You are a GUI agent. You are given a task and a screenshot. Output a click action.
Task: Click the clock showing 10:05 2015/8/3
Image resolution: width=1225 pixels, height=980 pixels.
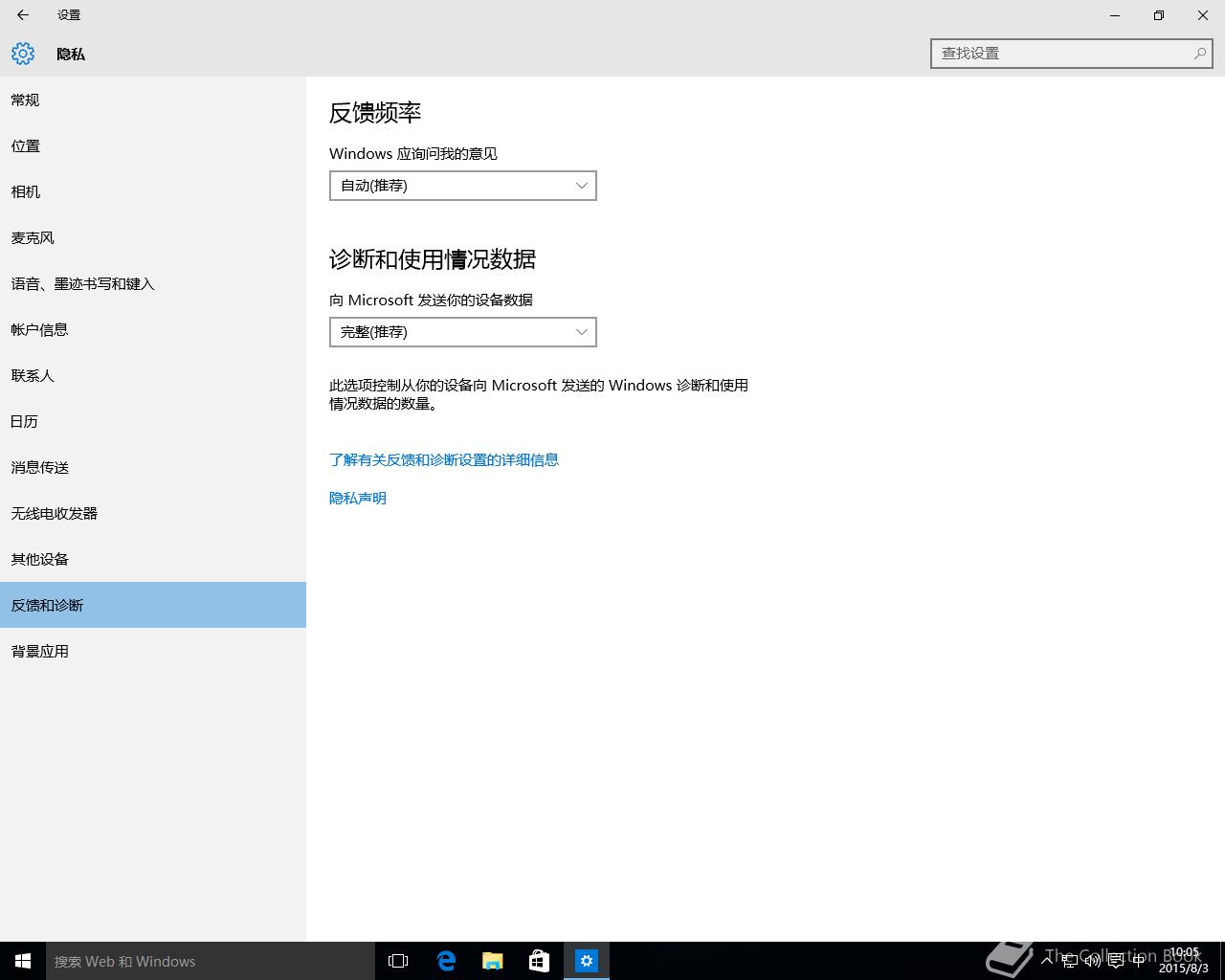click(1184, 961)
